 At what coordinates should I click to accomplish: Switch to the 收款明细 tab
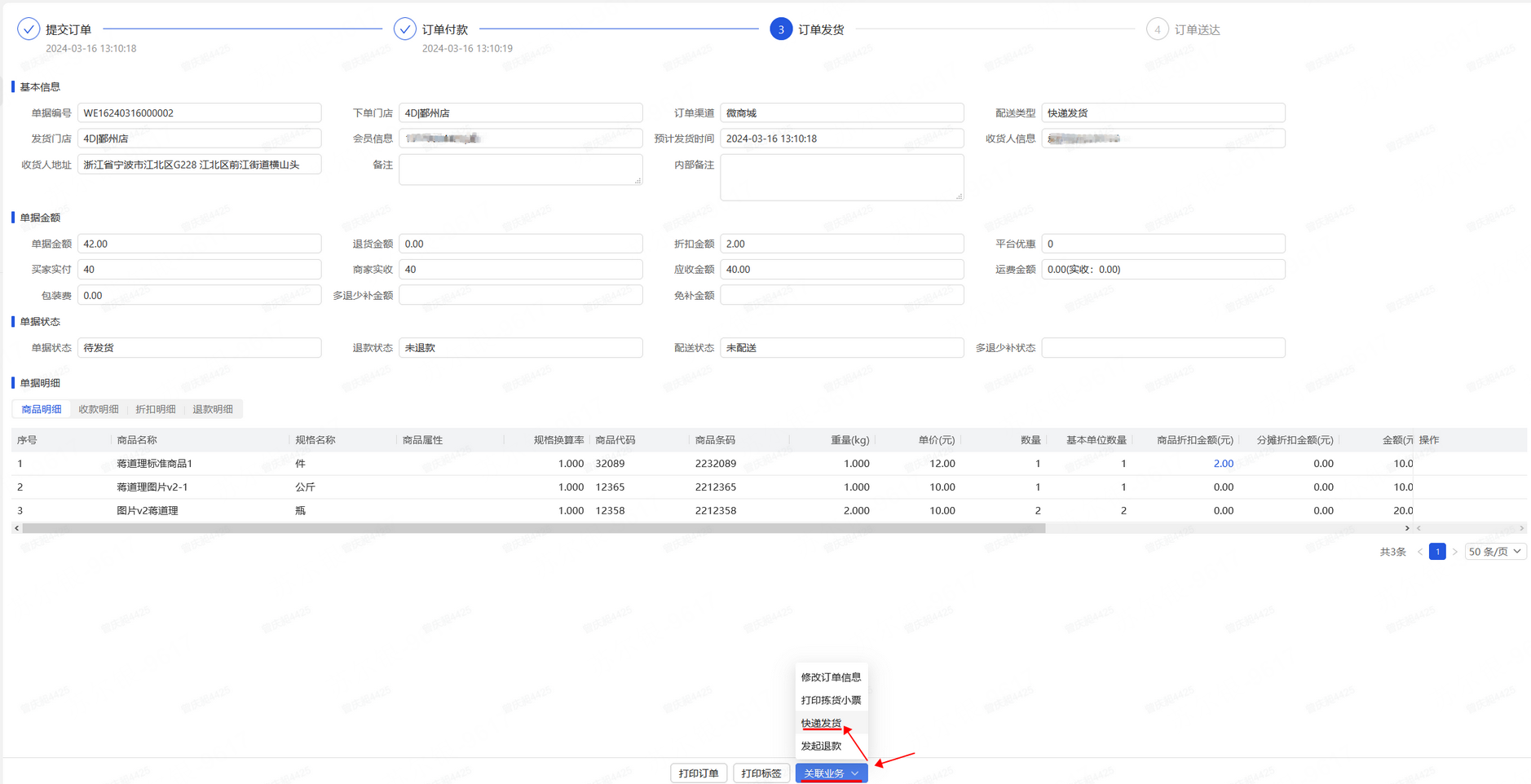click(x=99, y=409)
